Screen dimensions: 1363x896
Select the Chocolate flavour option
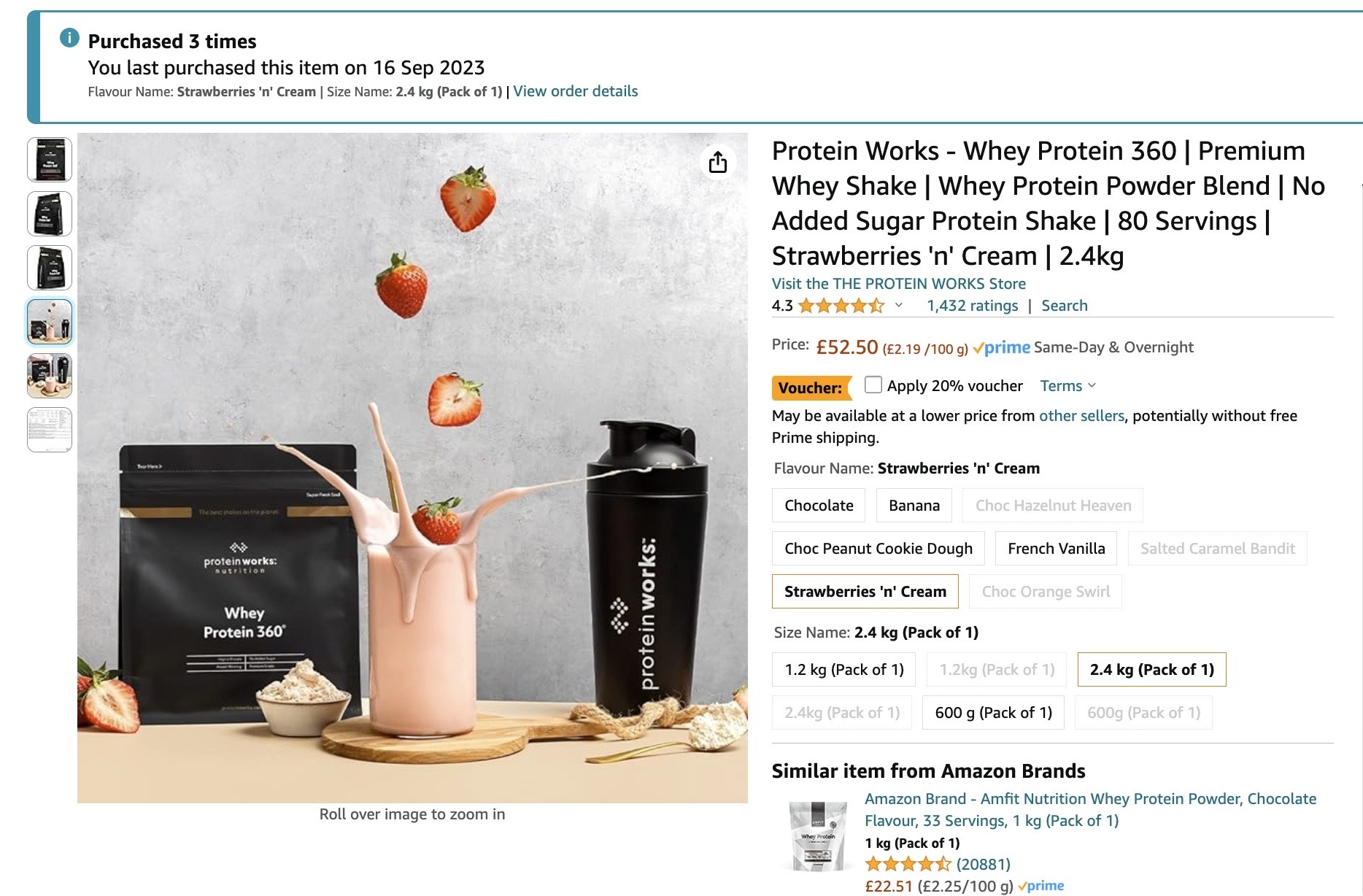pyautogui.click(x=819, y=506)
